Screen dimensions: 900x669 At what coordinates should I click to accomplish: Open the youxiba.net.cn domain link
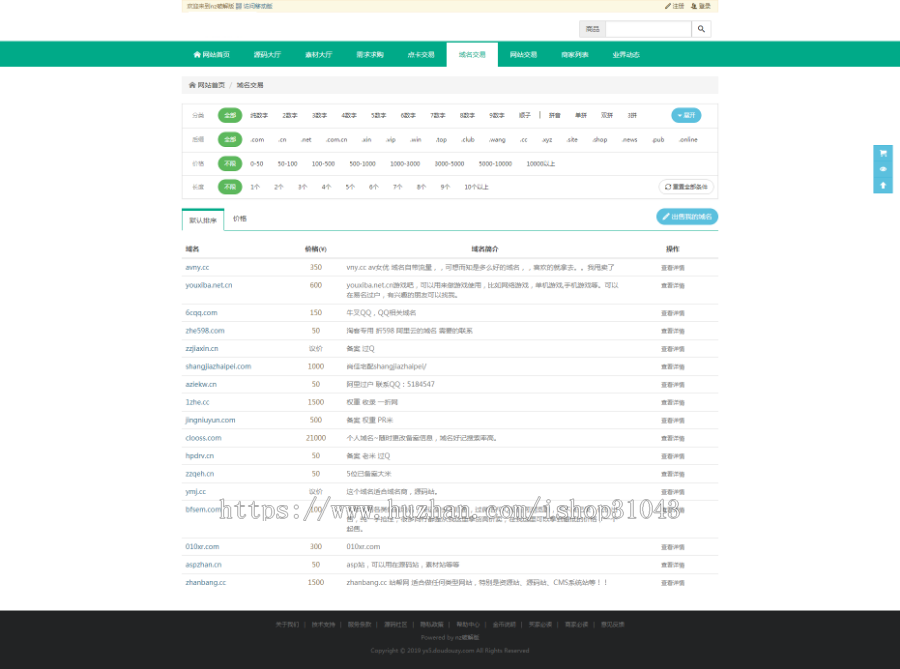coord(209,285)
